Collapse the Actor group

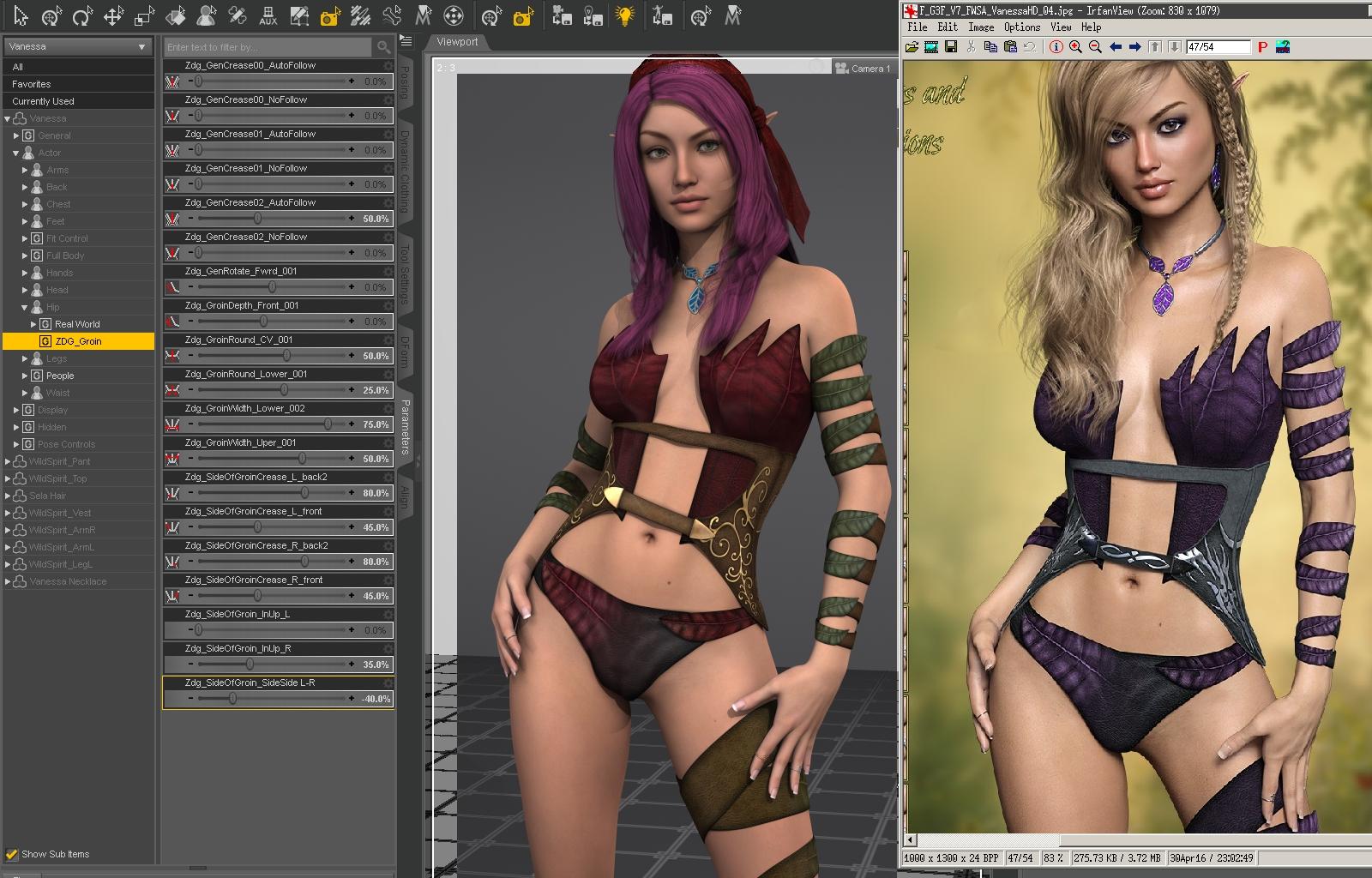tap(15, 153)
